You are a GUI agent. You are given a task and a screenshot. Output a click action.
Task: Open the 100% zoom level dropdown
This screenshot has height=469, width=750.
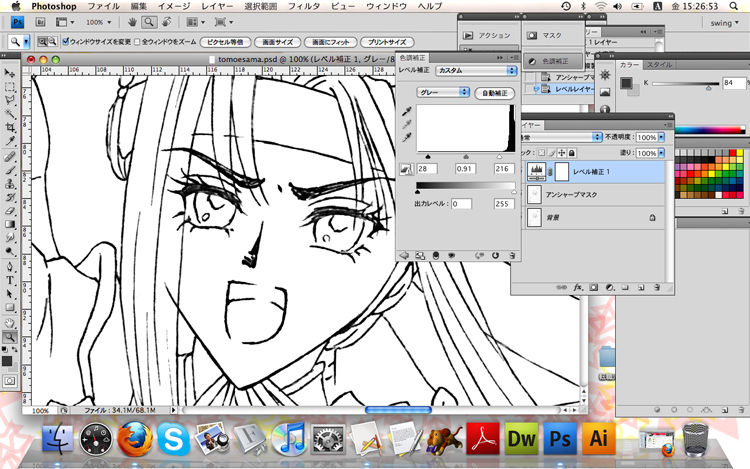(x=99, y=22)
